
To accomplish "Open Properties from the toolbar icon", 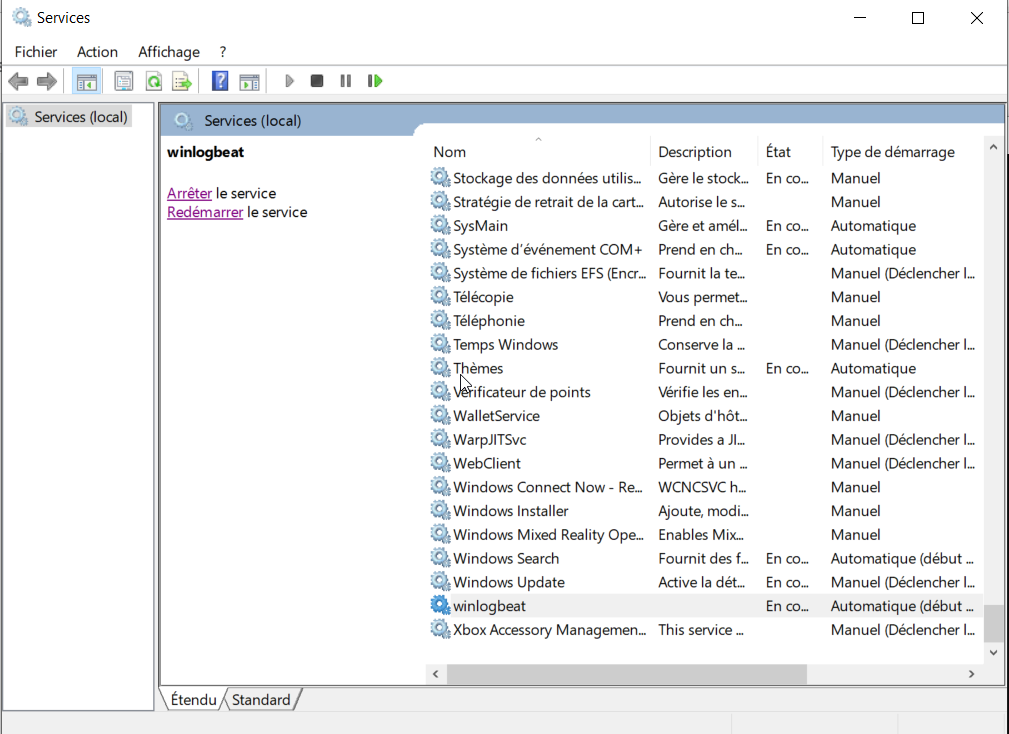I will [123, 81].
